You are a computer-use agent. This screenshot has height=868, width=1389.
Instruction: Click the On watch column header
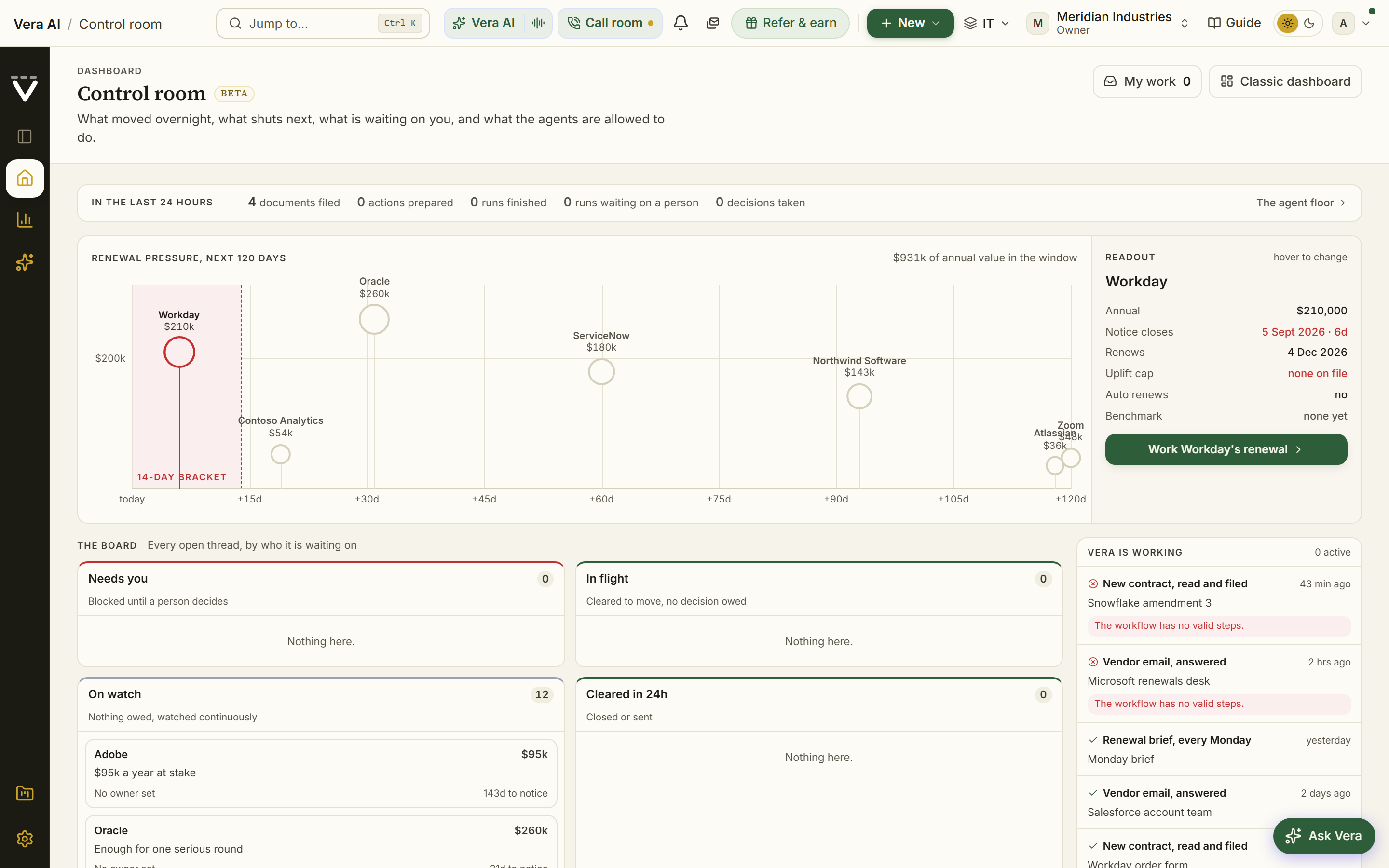(321, 705)
